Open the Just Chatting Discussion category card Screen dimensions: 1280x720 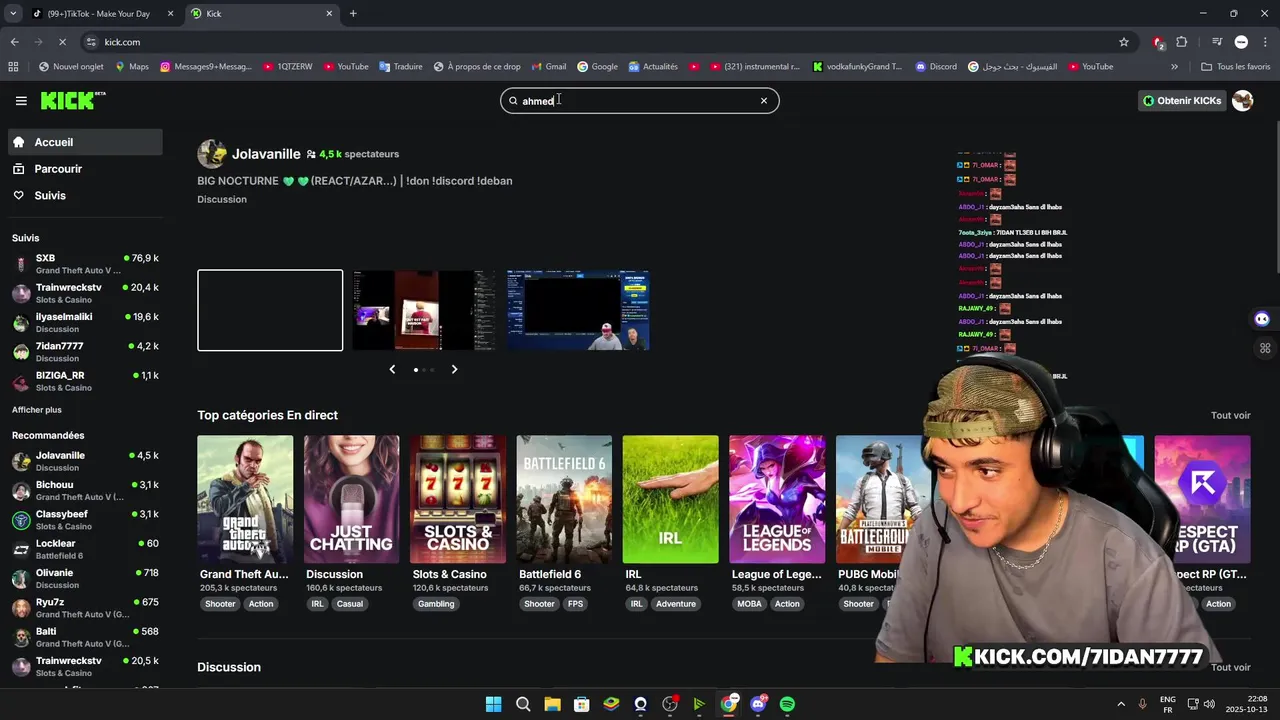[351, 499]
